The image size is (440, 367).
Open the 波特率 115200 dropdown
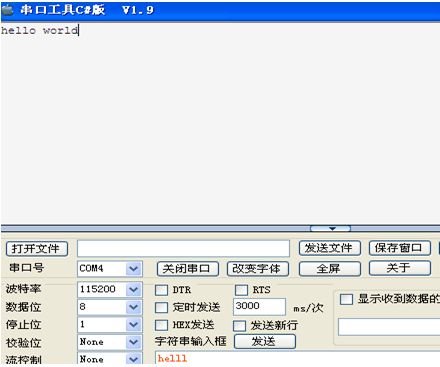tap(134, 290)
